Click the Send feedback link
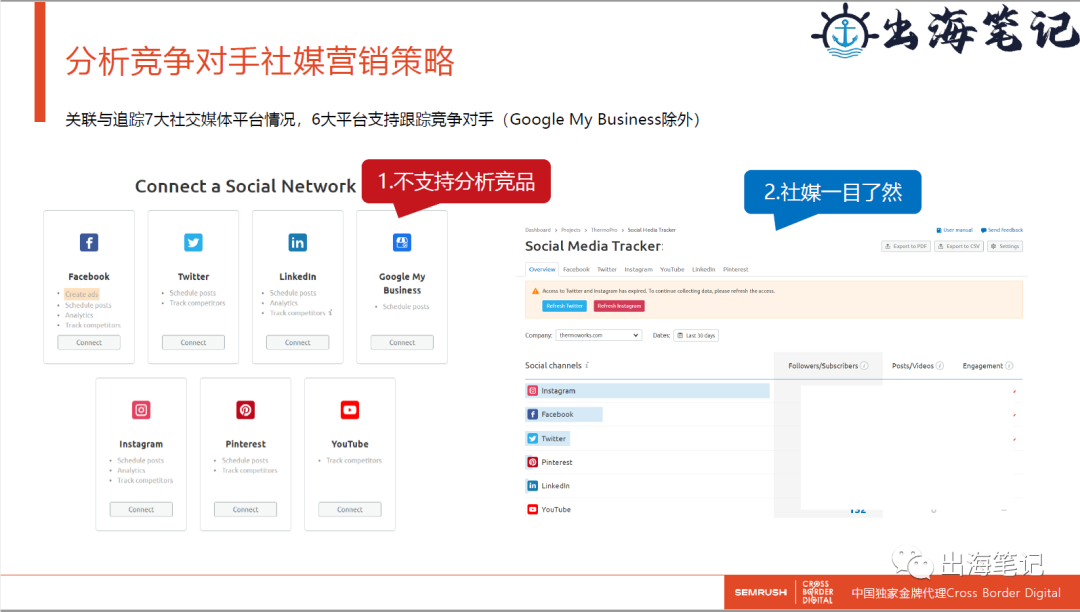The height and width of the screenshot is (612, 1080). (x=1002, y=230)
